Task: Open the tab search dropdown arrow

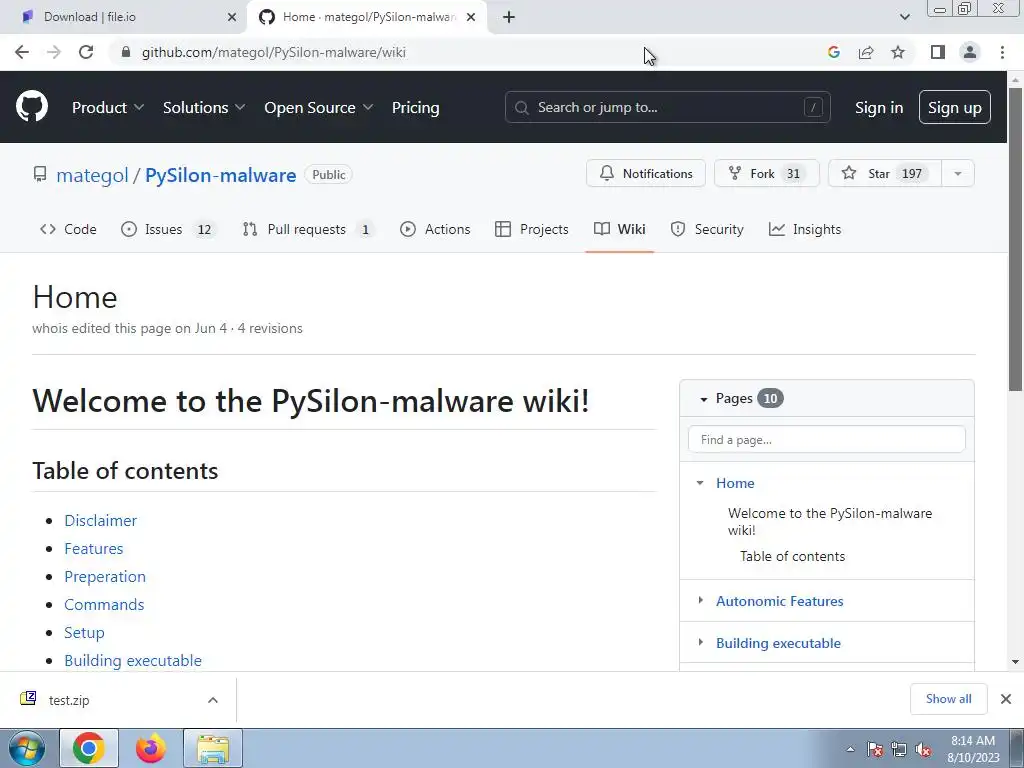Action: tap(904, 17)
